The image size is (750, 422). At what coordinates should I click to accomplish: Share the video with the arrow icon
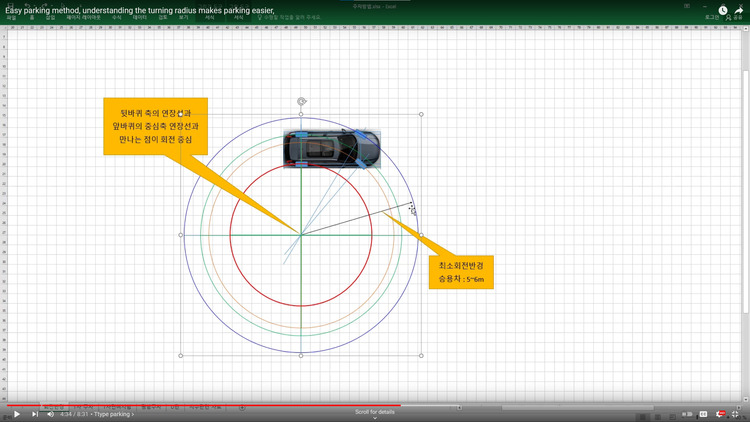pyautogui.click(x=739, y=10)
